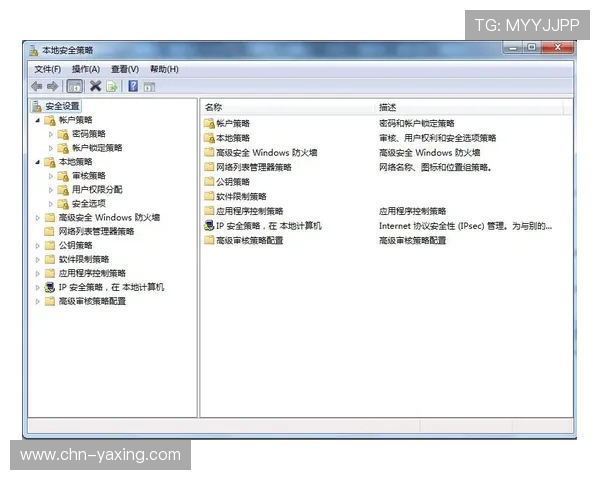Open the 文件(F) menu

point(47,69)
